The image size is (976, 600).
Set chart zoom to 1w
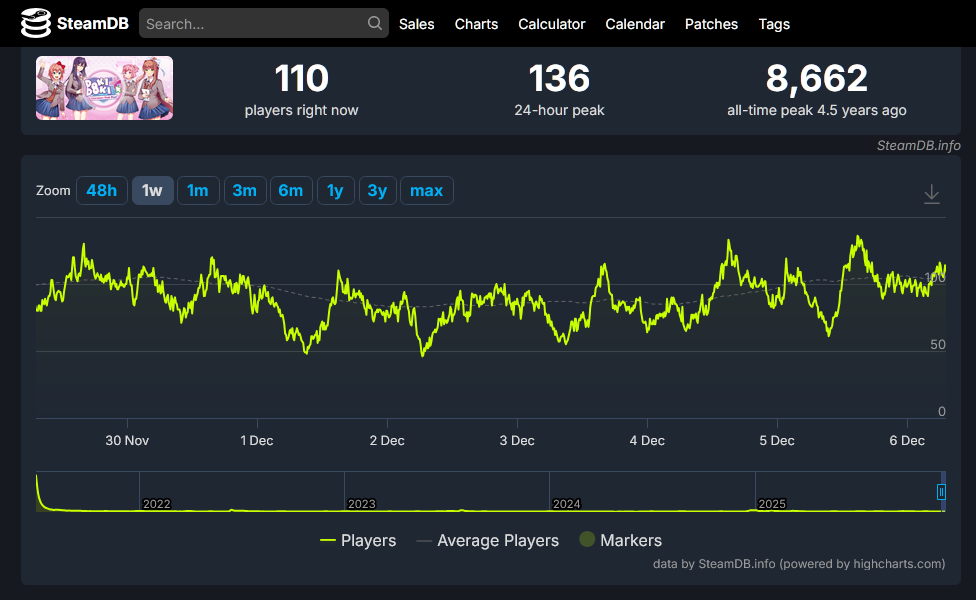tap(152, 190)
